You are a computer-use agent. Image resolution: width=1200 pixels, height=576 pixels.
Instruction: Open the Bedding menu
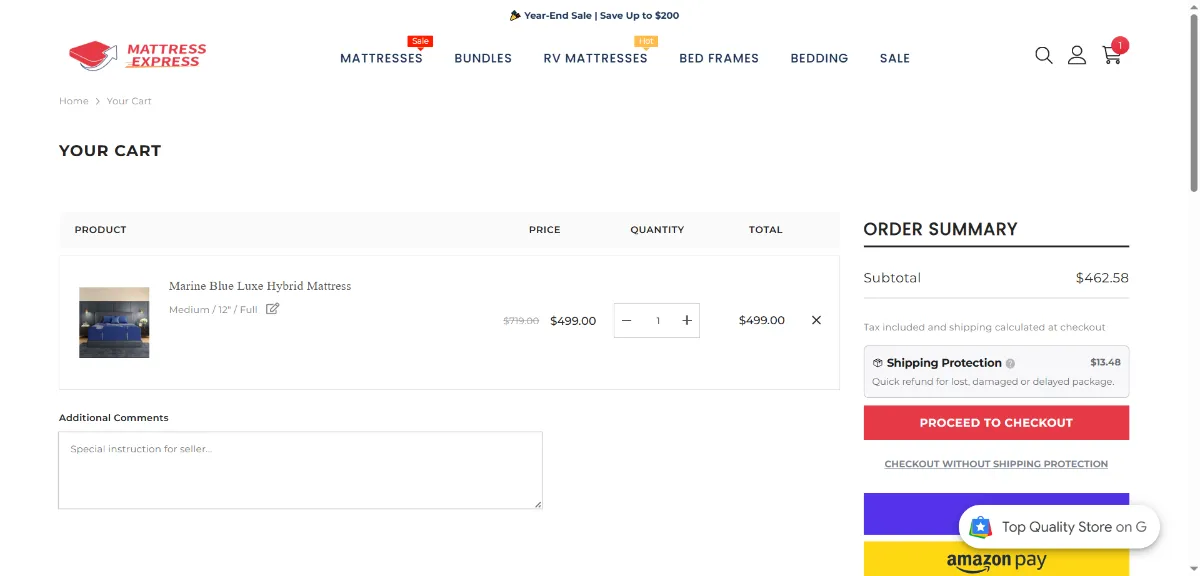(x=819, y=58)
